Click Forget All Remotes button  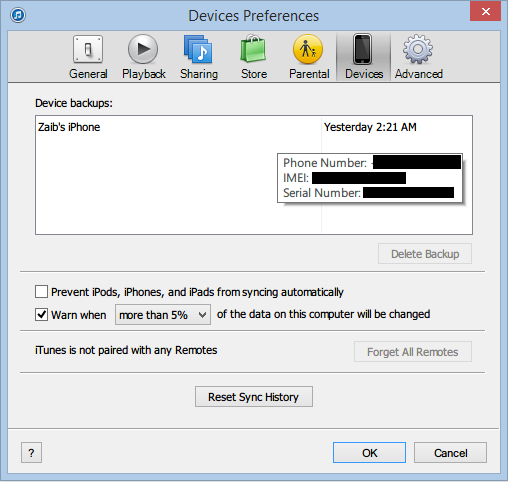[x=413, y=352]
